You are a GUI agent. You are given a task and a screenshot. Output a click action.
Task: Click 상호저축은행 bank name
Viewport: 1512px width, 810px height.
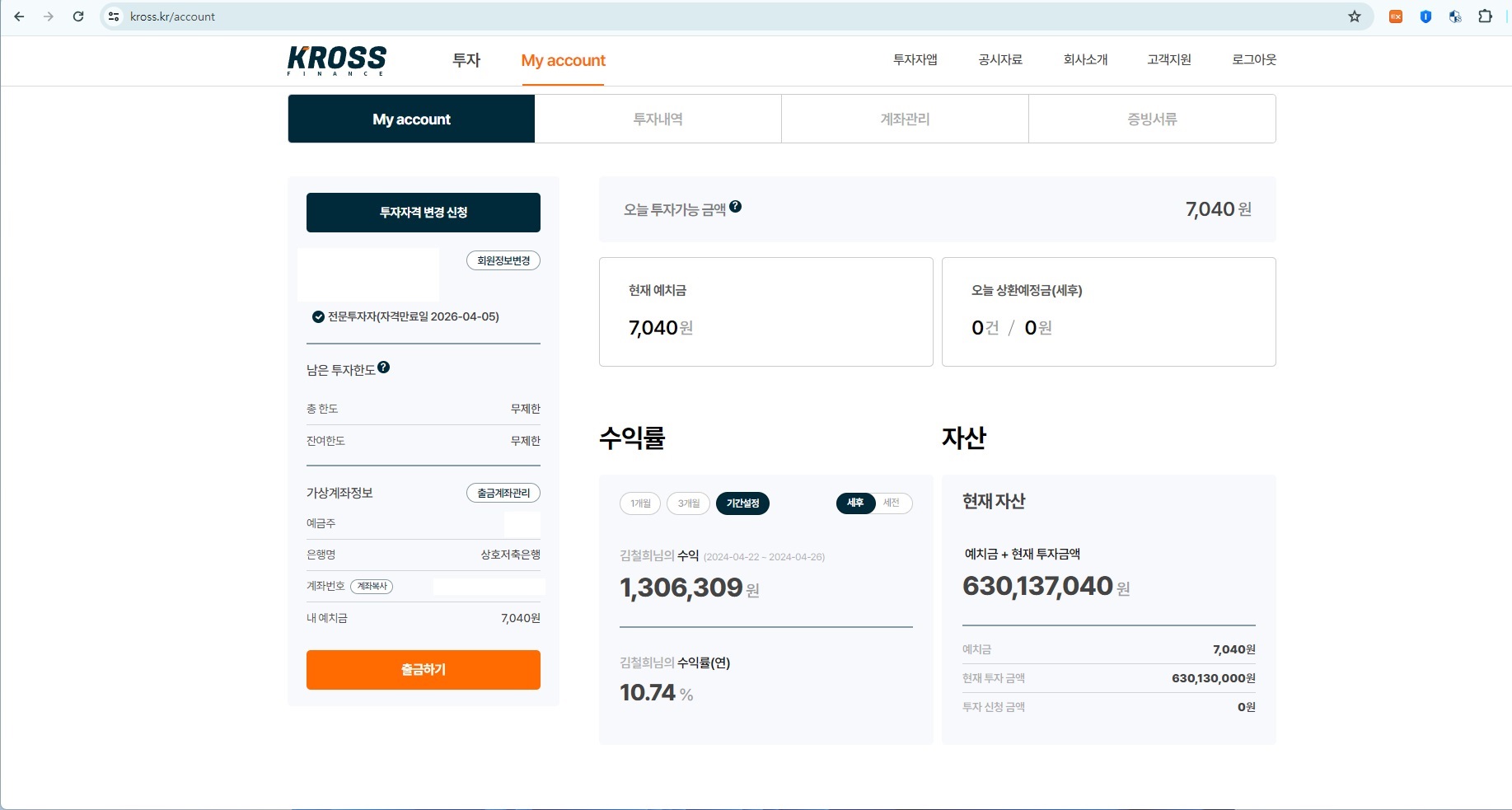[511, 555]
